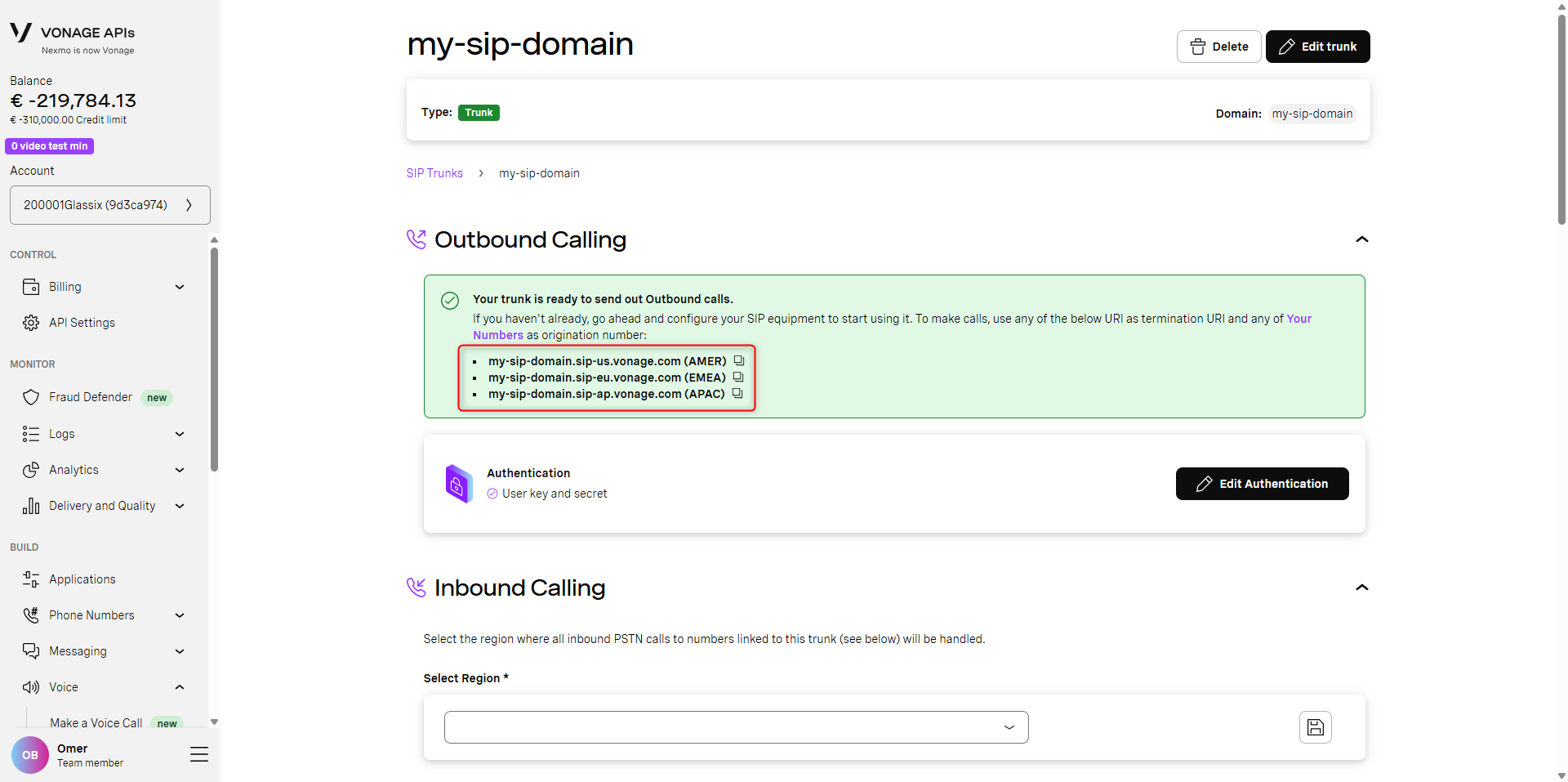Copy the APAC SIP URI
The width and height of the screenshot is (1568, 782).
point(737,393)
